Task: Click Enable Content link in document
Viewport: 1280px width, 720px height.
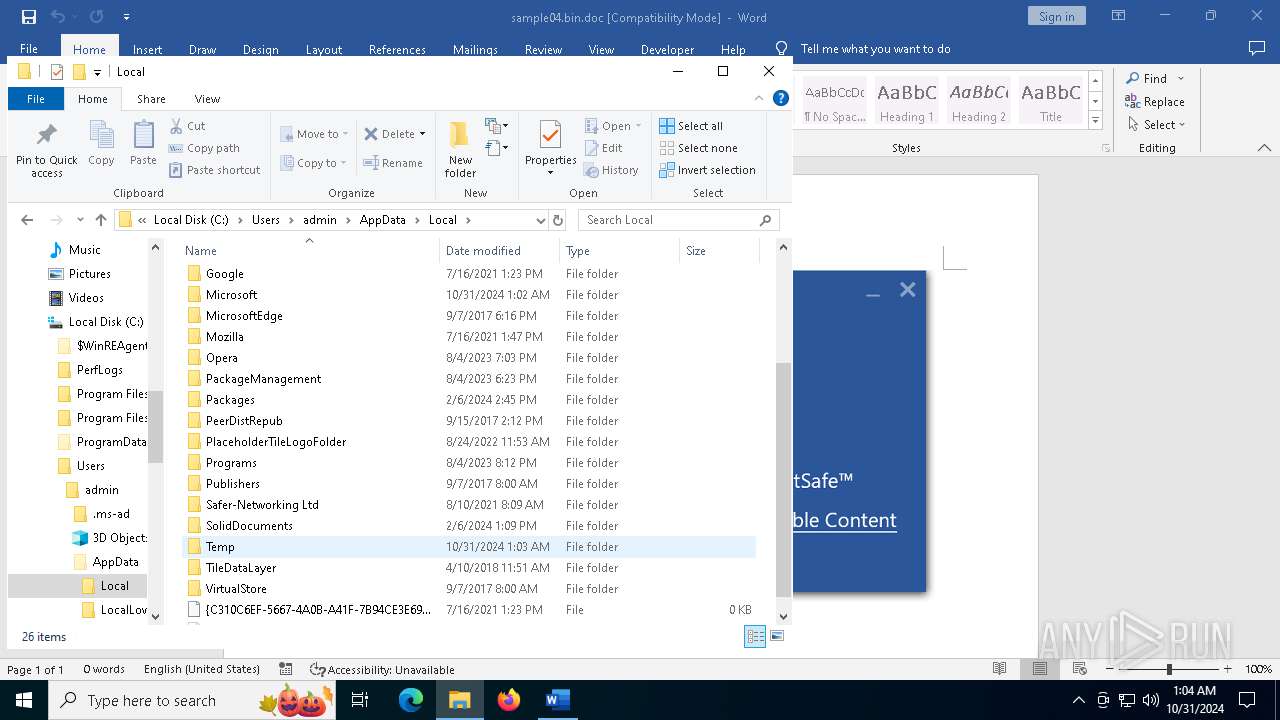Action: tap(845, 520)
